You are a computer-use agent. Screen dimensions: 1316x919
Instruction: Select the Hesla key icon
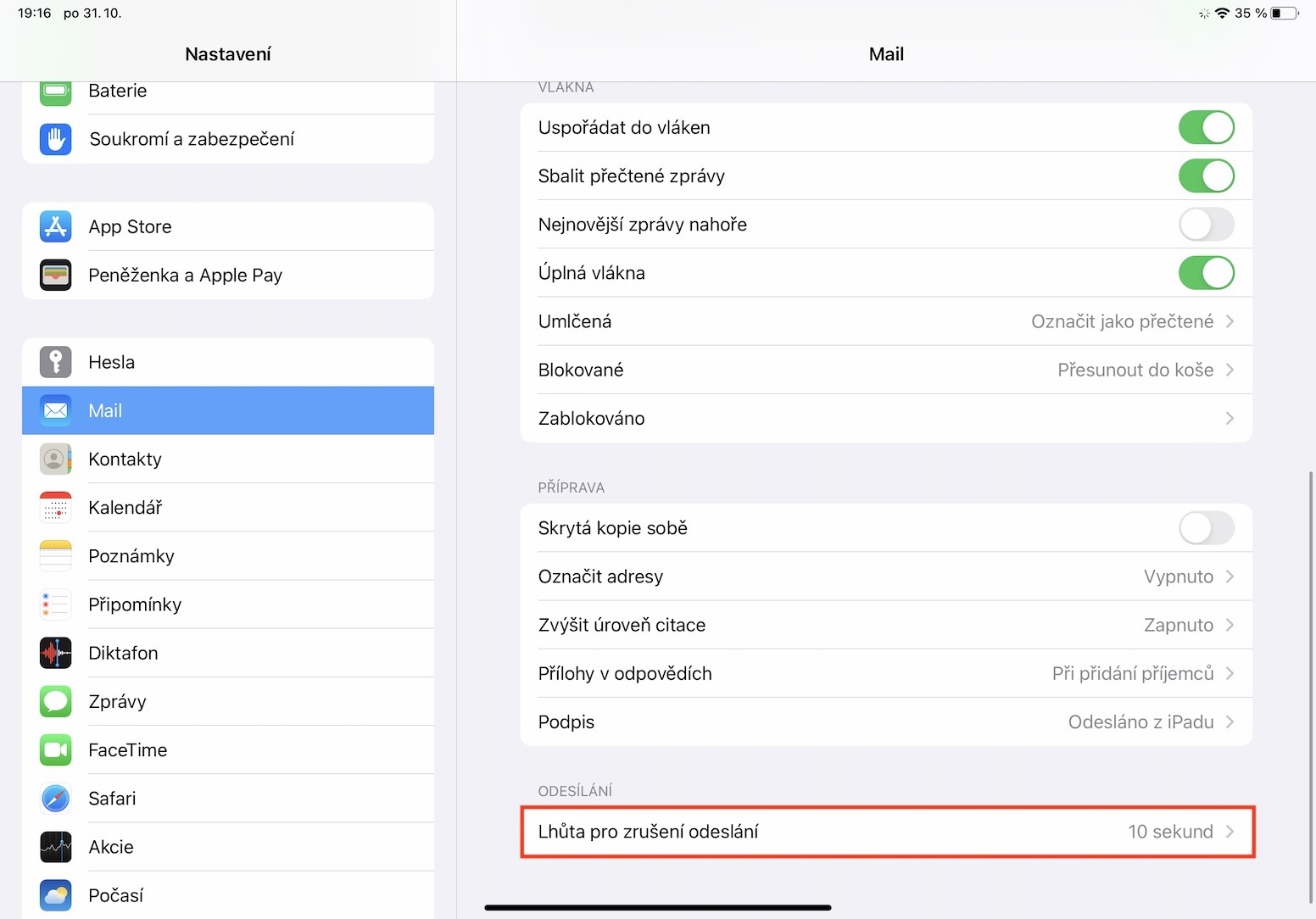56,362
